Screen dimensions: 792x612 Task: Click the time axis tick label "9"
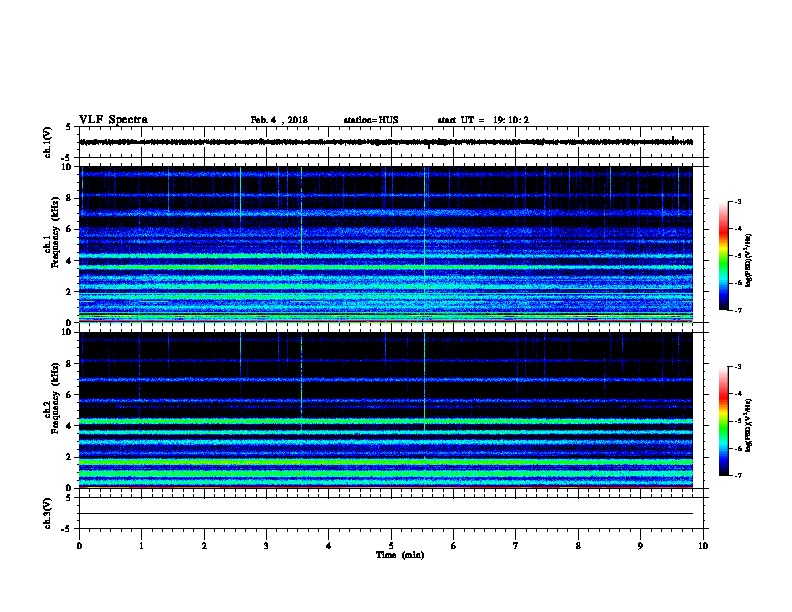(640, 546)
